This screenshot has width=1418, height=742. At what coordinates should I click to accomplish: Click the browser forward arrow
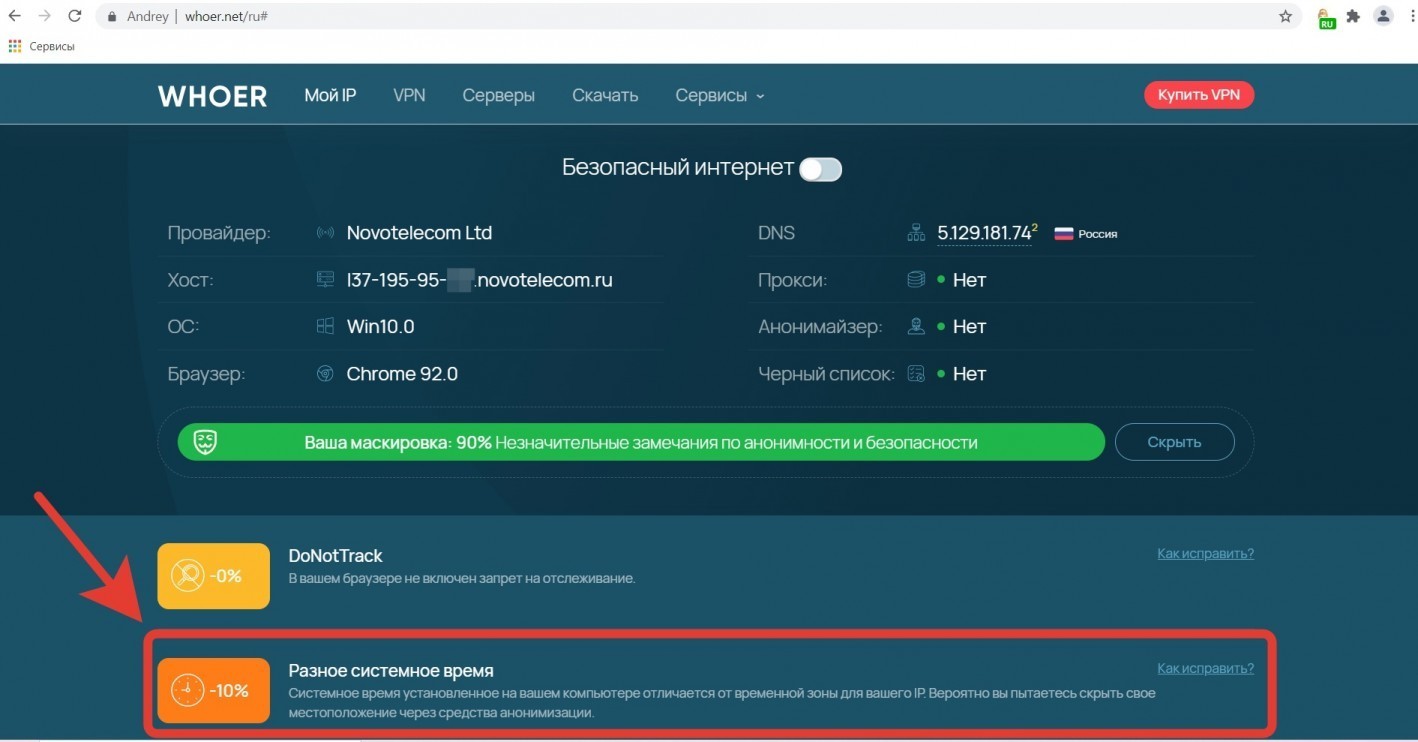click(x=44, y=16)
